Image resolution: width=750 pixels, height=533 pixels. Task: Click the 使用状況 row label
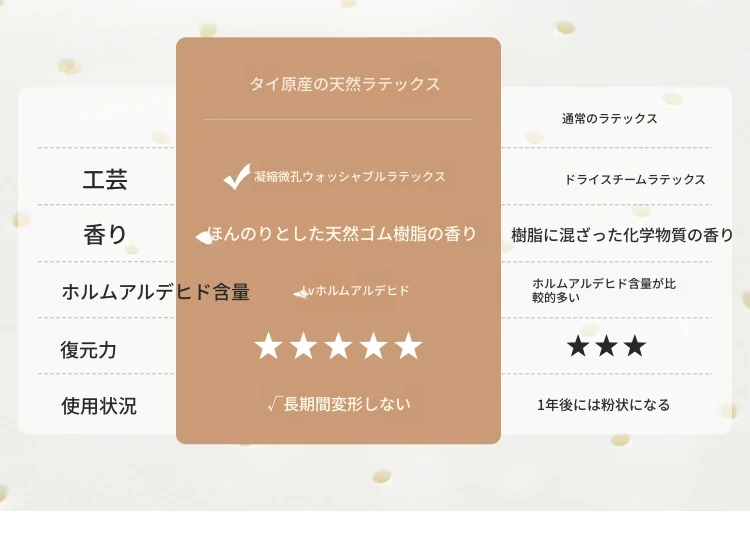(99, 406)
